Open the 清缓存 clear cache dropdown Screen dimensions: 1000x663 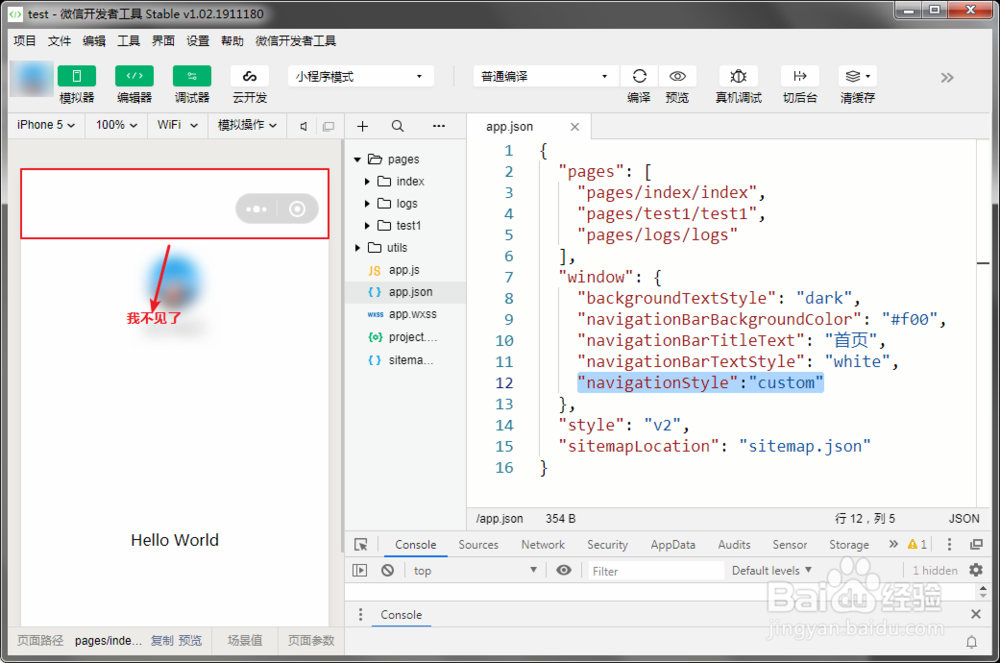[x=858, y=76]
